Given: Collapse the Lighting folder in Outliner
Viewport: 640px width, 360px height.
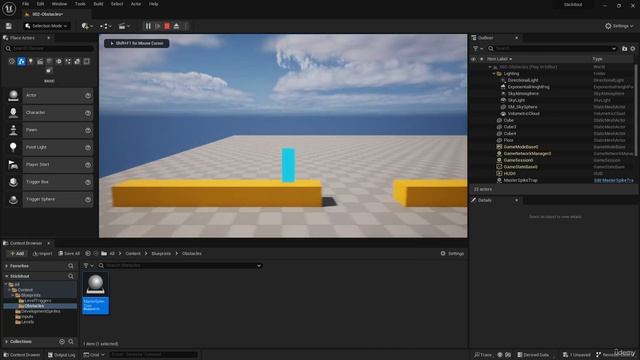Looking at the screenshot, I should point(494,74).
